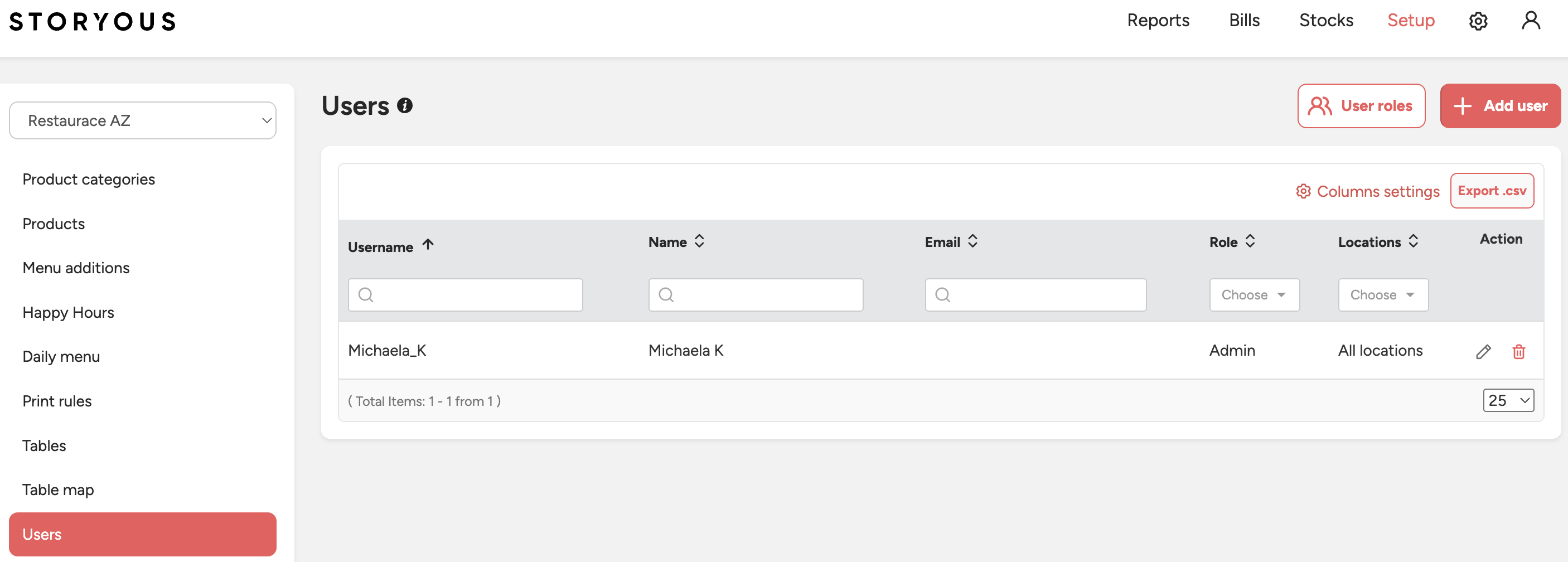Viewport: 1568px width, 562px height.
Task: Open the Restaurace AZ location dropdown
Action: click(x=142, y=120)
